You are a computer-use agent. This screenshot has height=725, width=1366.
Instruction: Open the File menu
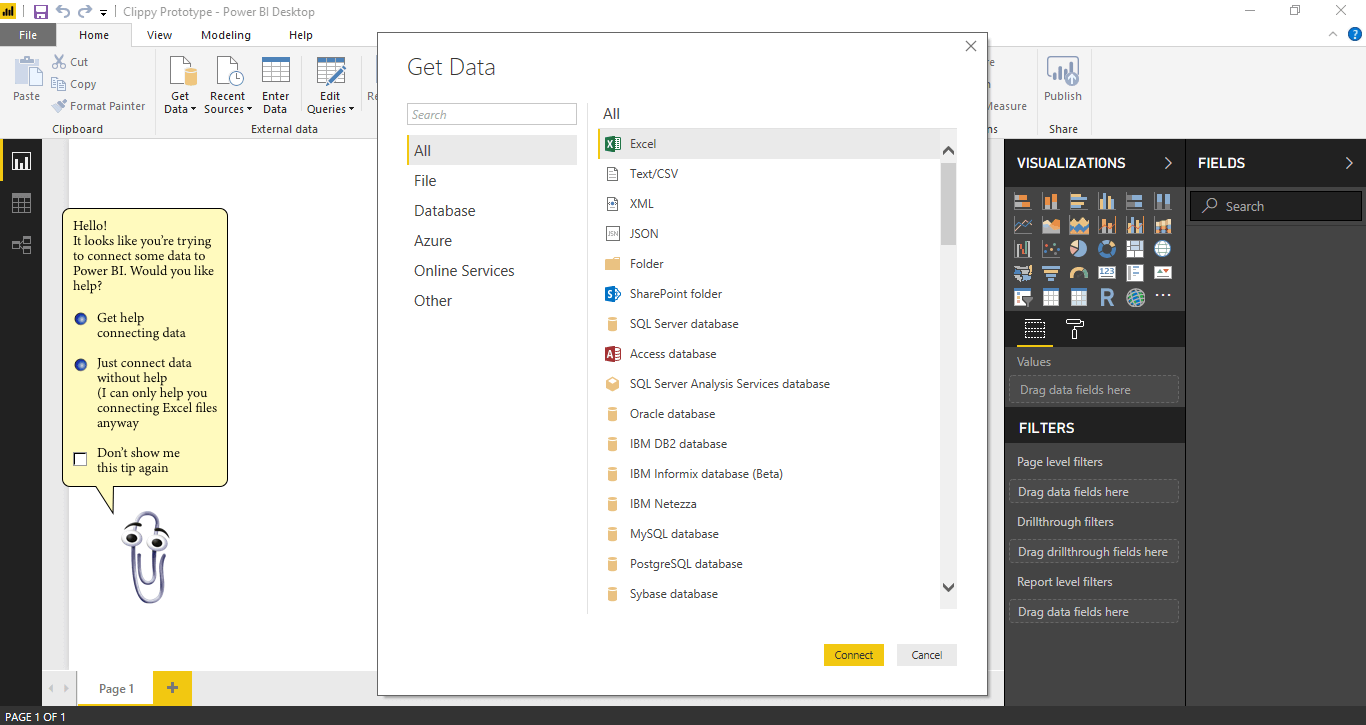tap(28, 34)
